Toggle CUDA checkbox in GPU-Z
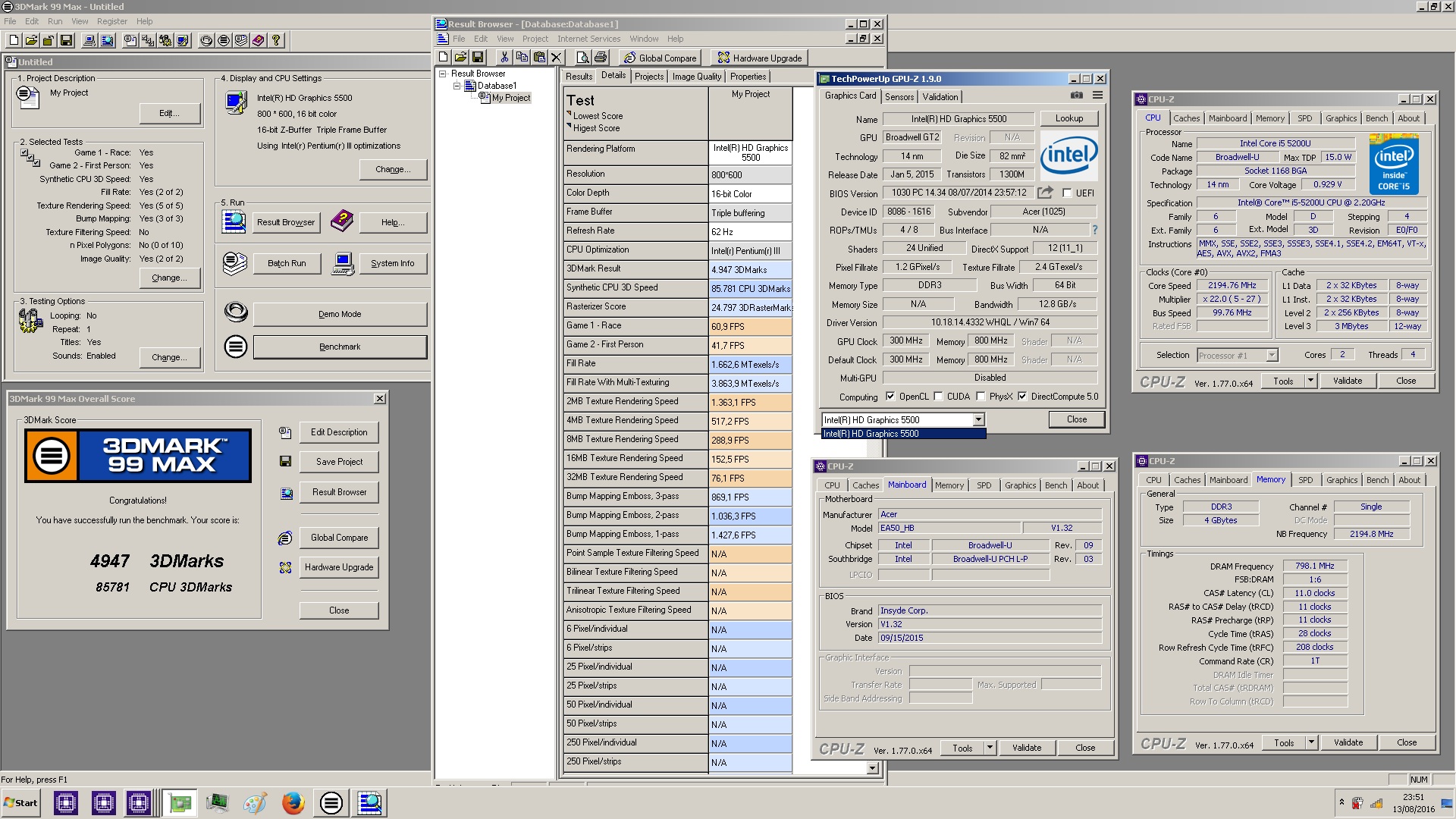Screen dimensions: 1456x819 938,397
